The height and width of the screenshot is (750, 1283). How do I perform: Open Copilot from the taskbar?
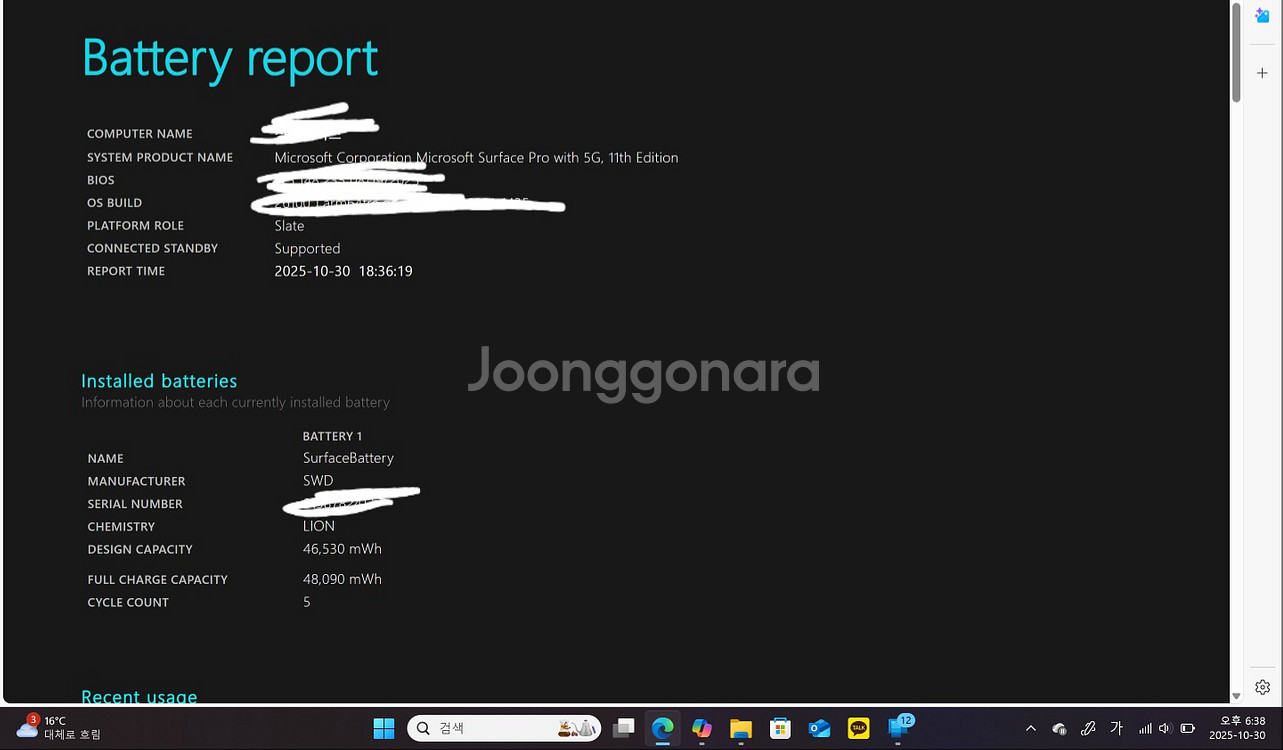(x=702, y=728)
